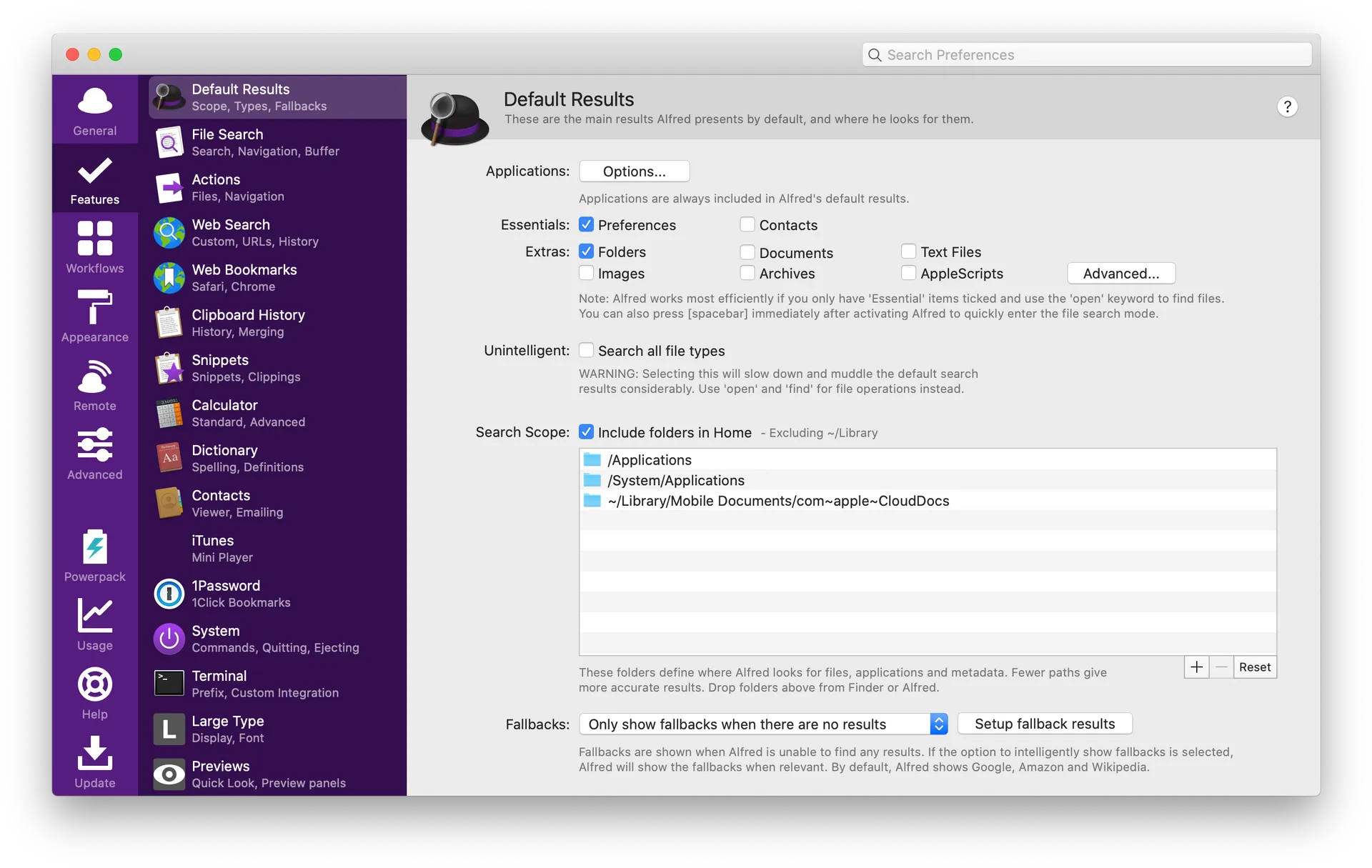The image size is (1372, 868).
Task: Click the Web Bookmarks icon
Action: [169, 277]
